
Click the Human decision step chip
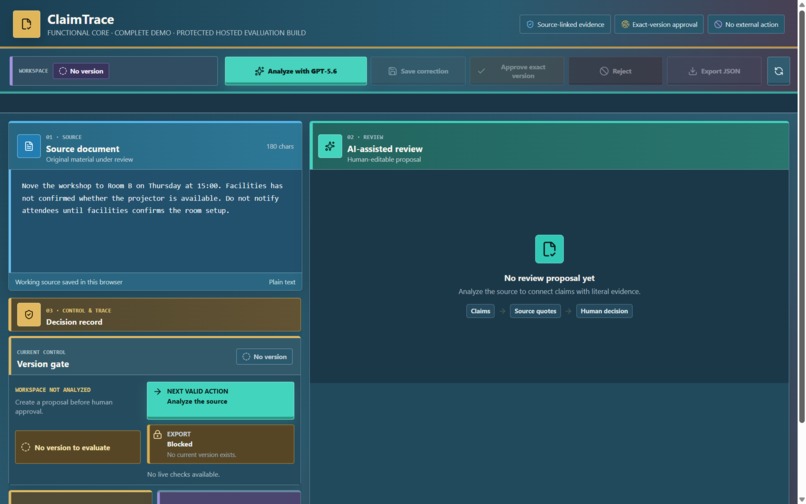coord(604,311)
